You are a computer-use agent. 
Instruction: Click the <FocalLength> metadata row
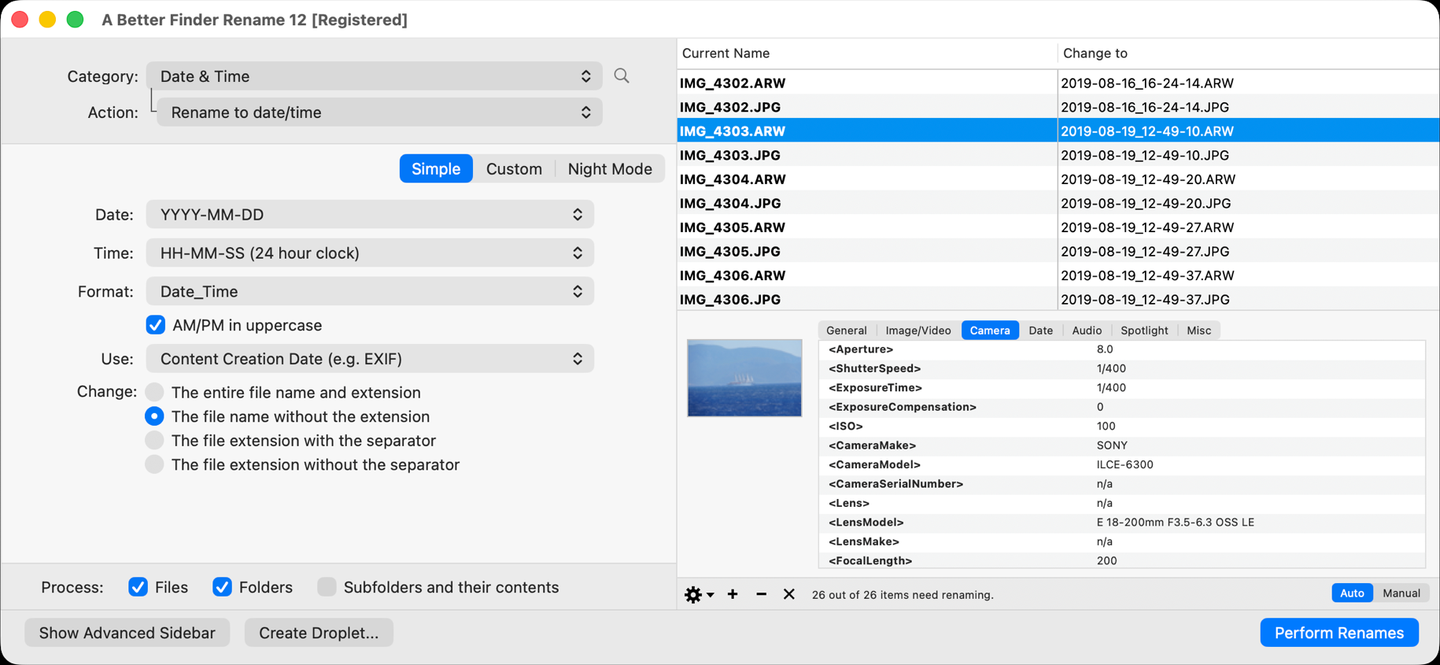[x=1122, y=560]
